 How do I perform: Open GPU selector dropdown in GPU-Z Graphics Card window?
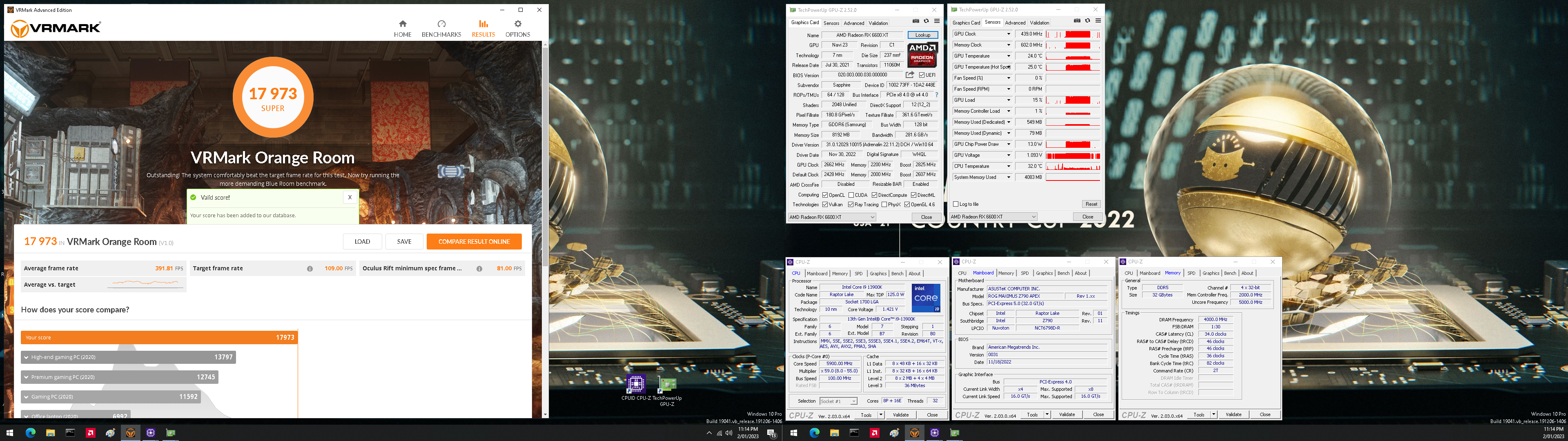831,217
